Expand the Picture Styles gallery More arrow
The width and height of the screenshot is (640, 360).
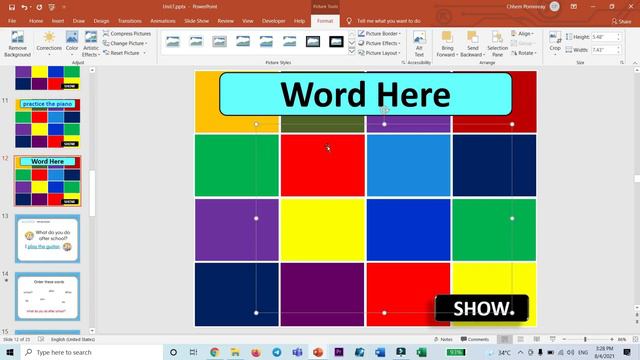[351, 51]
